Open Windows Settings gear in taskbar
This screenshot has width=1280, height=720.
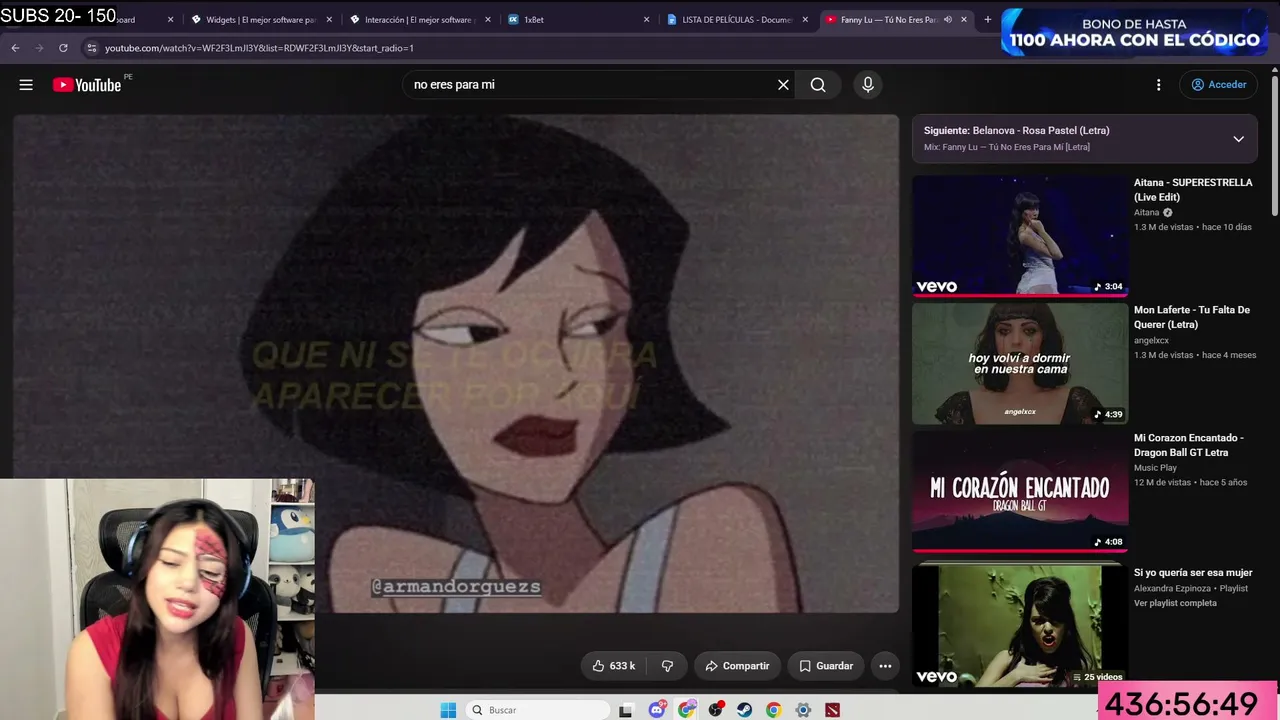803,710
